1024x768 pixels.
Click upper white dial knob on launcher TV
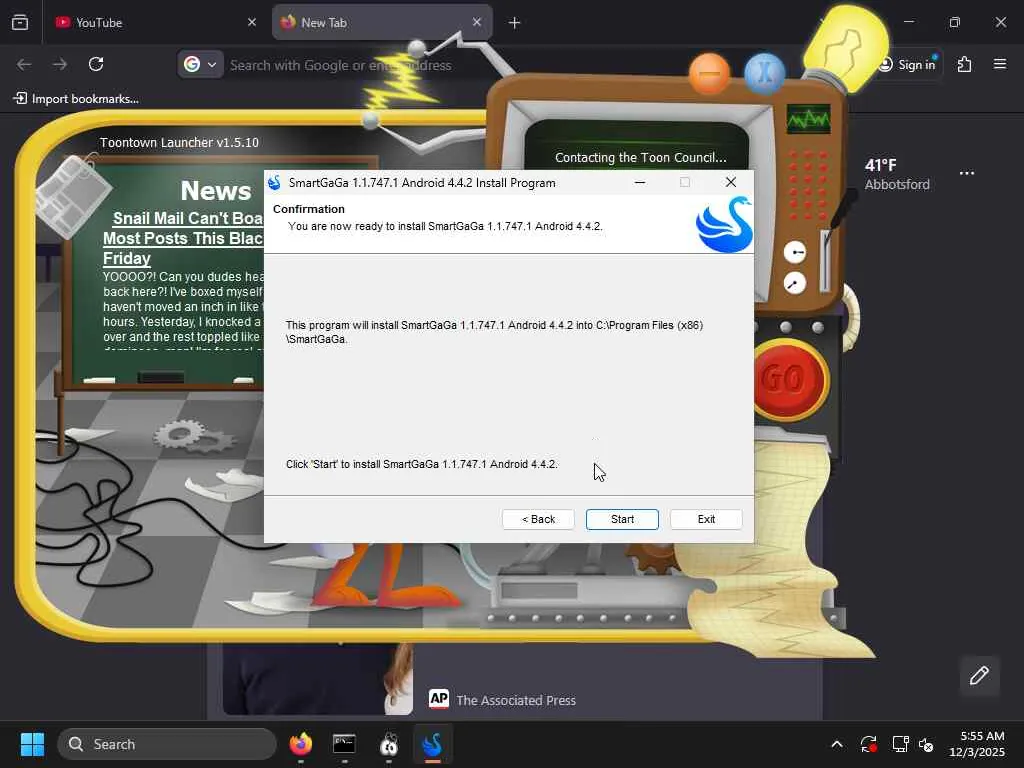click(x=795, y=252)
